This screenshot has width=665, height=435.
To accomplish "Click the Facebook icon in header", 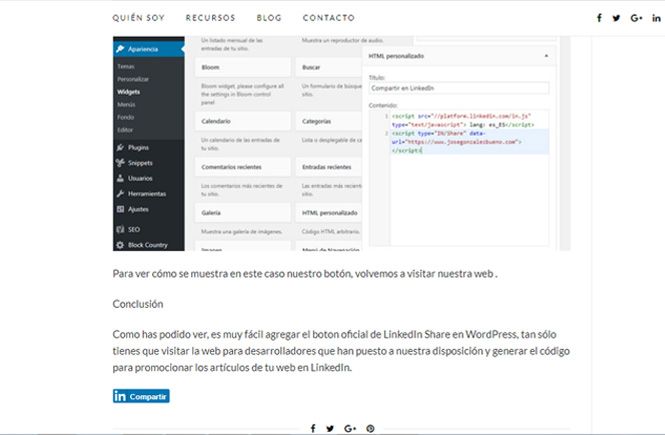I will (599, 18).
